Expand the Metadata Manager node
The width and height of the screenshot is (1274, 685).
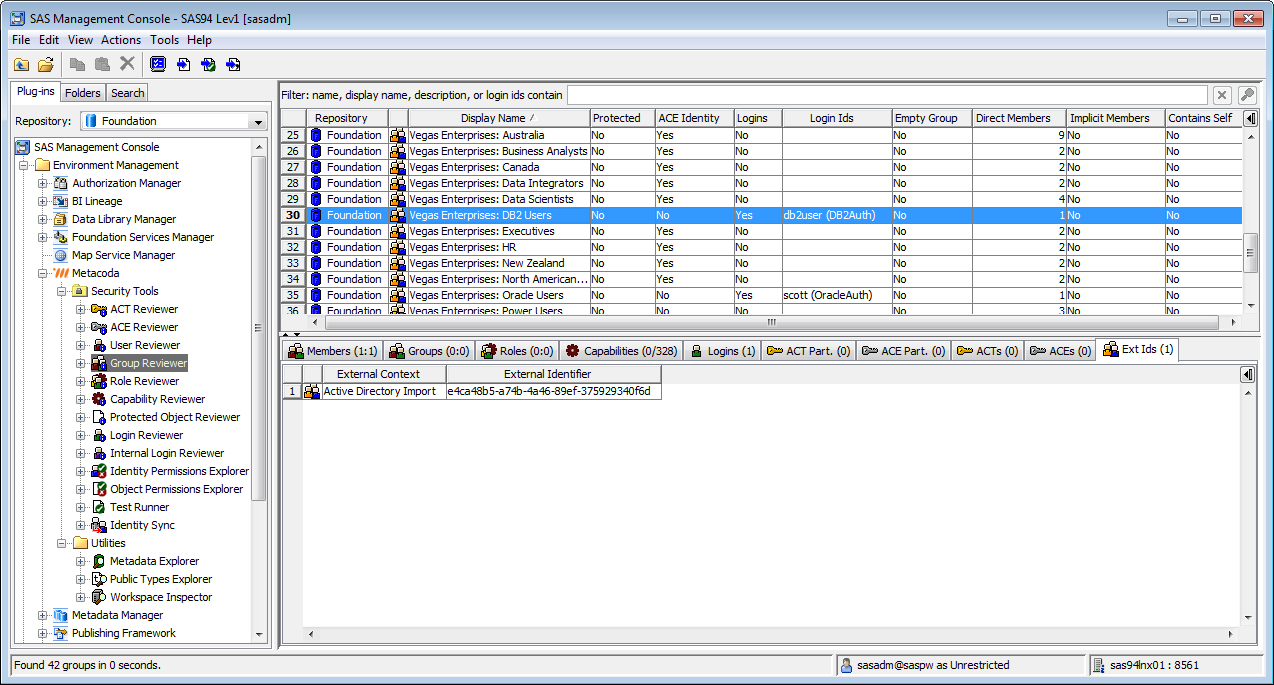click(43, 616)
